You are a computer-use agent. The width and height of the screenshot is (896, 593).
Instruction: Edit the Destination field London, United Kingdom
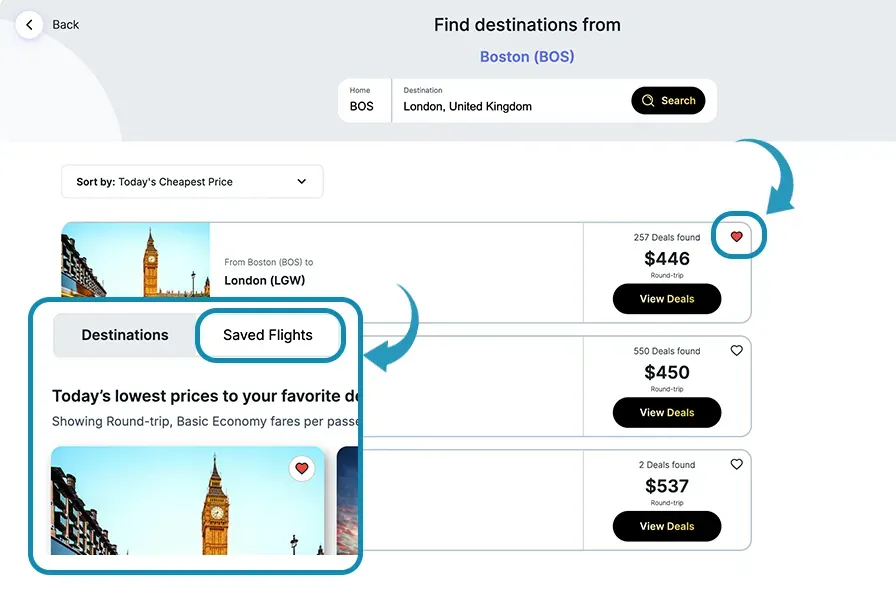point(500,106)
